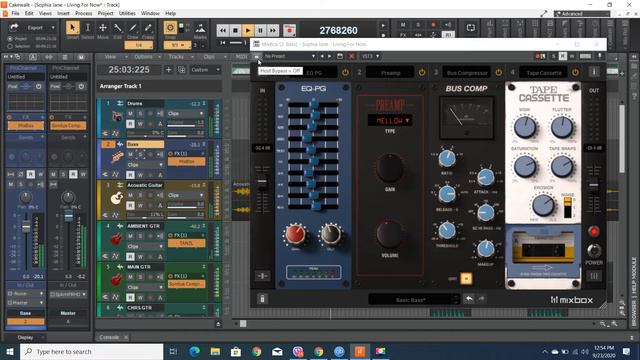Open the Edit menu

[x=29, y=13]
